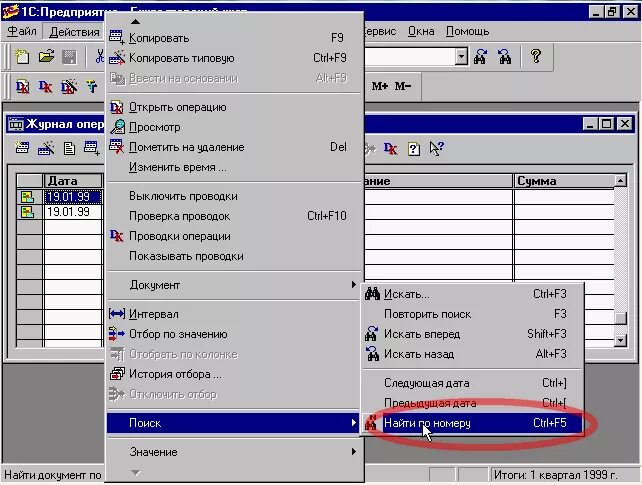This screenshot has height=485, width=642.
Task: Click the up arrow at menu top
Action: point(136,22)
